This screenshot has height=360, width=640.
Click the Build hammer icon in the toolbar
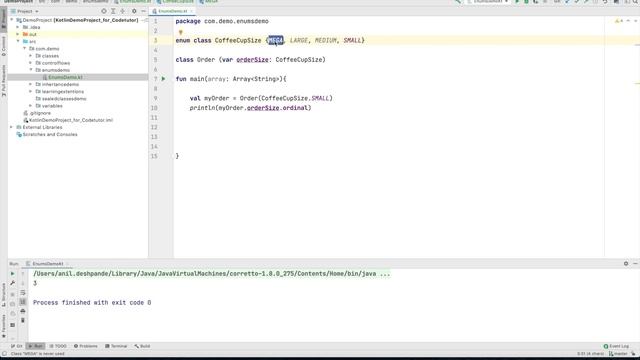[458, 2]
